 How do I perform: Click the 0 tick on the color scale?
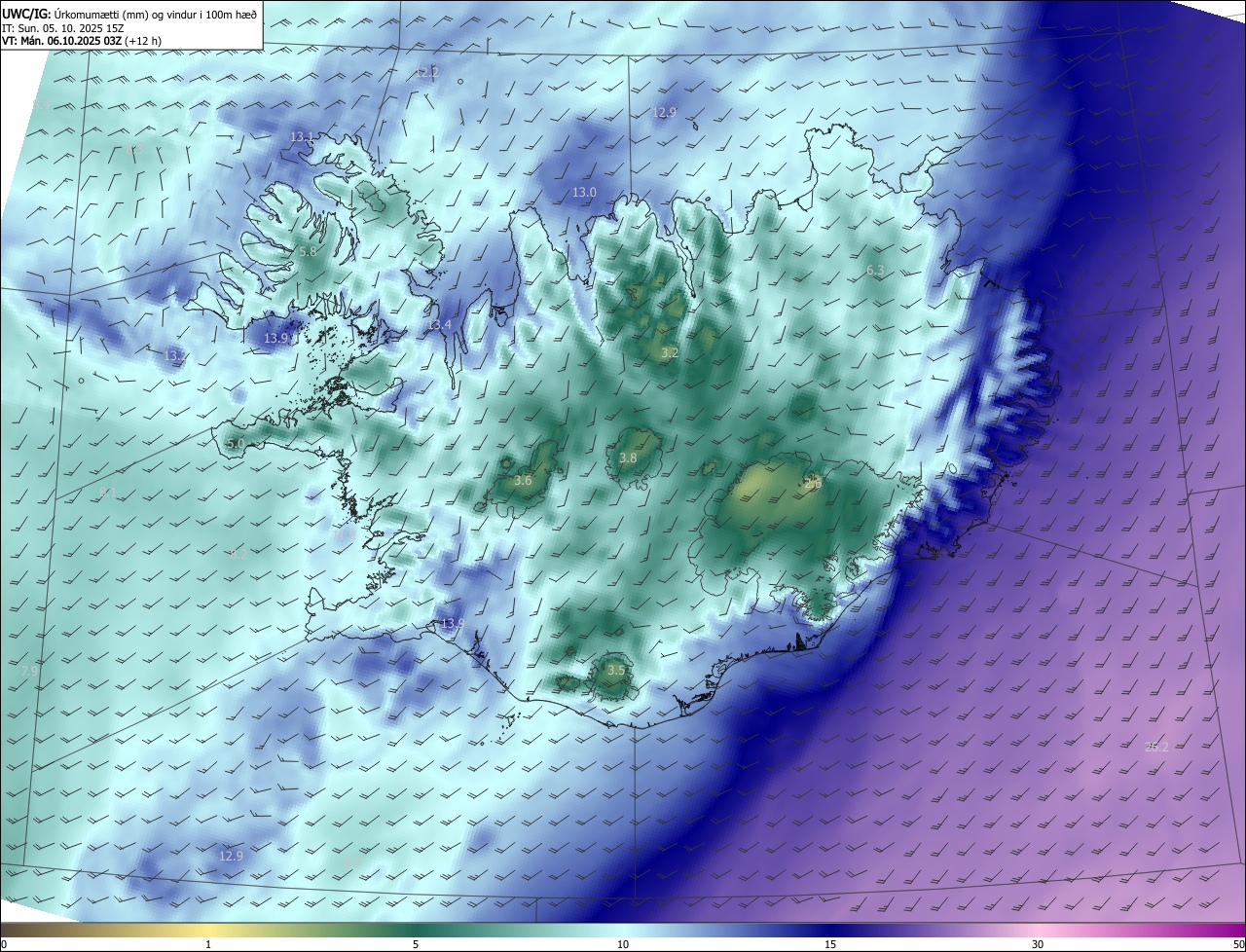(x=4, y=944)
